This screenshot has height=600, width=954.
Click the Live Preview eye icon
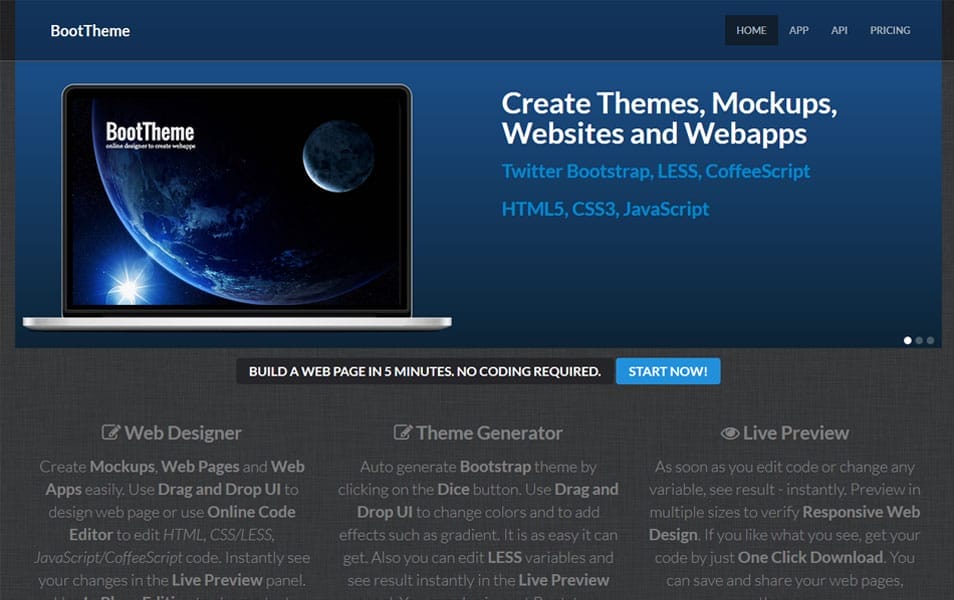coord(729,434)
